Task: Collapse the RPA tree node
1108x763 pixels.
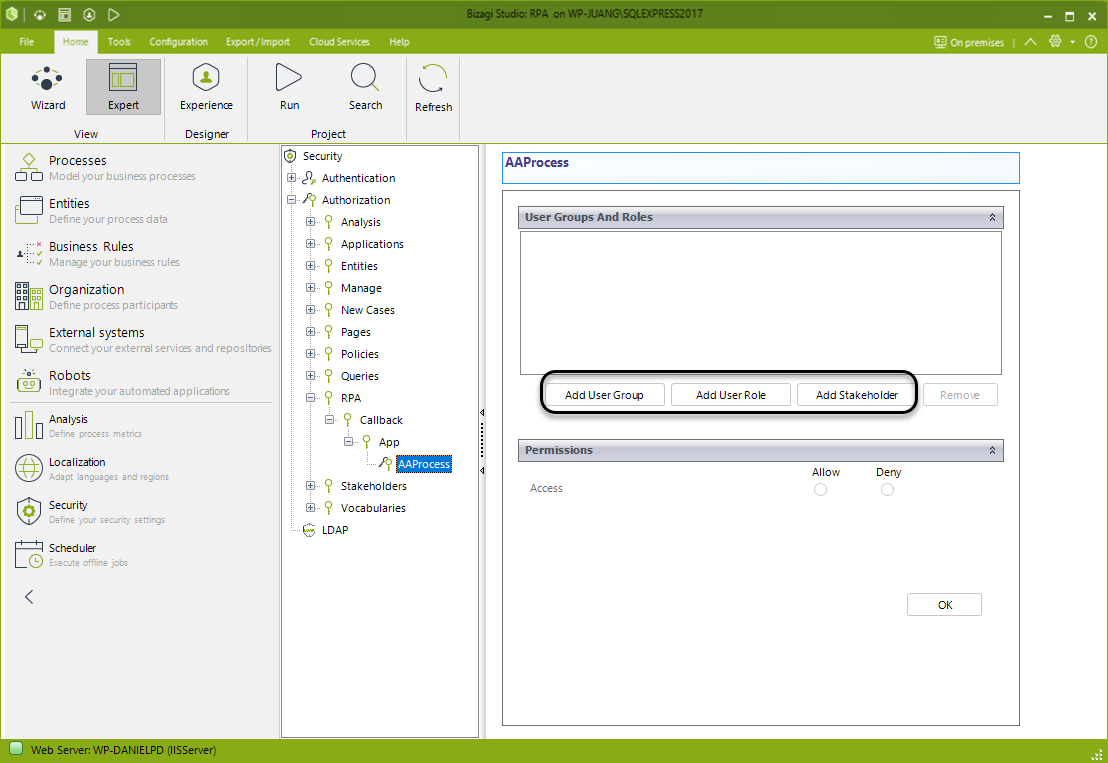Action: (310, 398)
